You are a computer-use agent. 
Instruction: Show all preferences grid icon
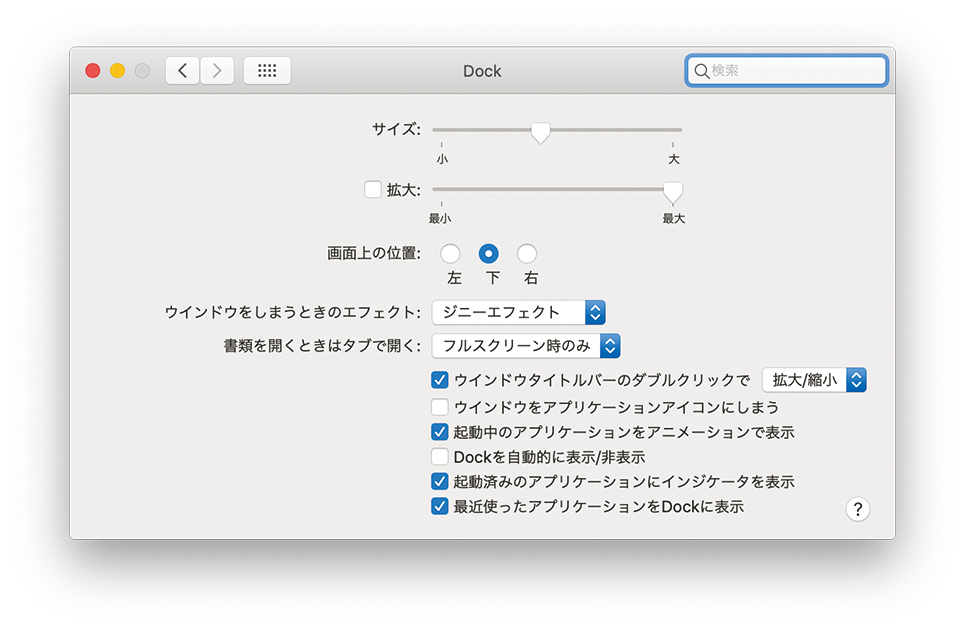tap(267, 71)
